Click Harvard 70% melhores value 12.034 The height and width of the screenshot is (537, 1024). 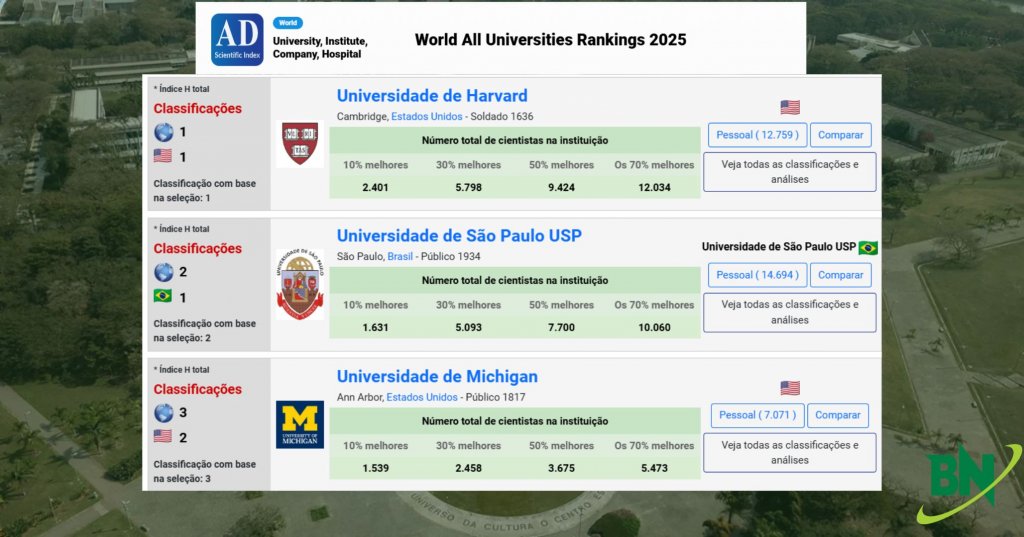[x=654, y=187]
